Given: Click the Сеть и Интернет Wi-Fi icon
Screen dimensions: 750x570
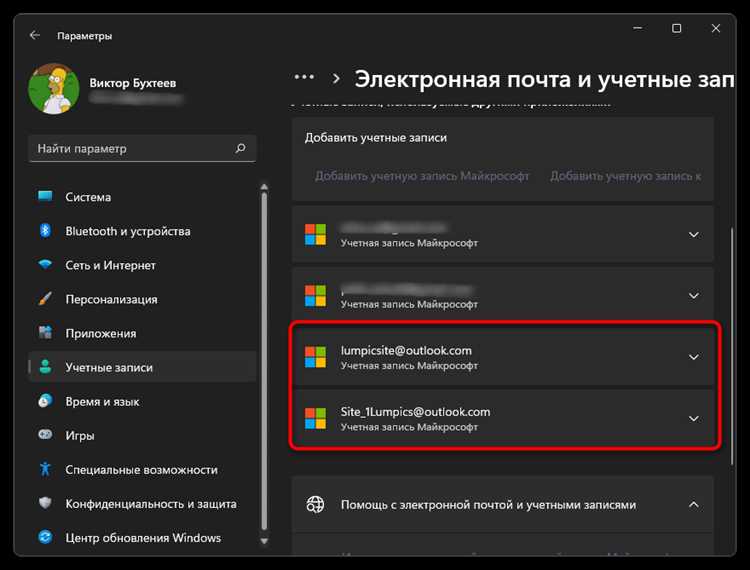Looking at the screenshot, I should coord(45,264).
